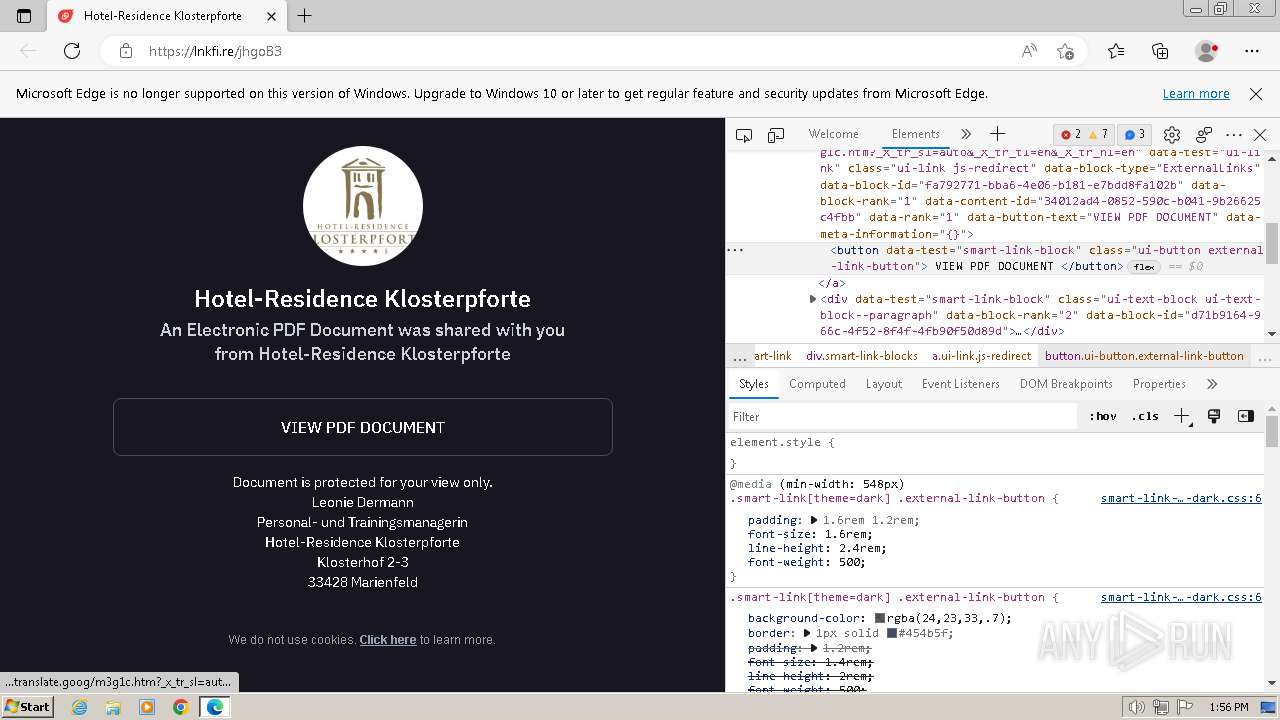Open the Favorites list

point(1116,51)
